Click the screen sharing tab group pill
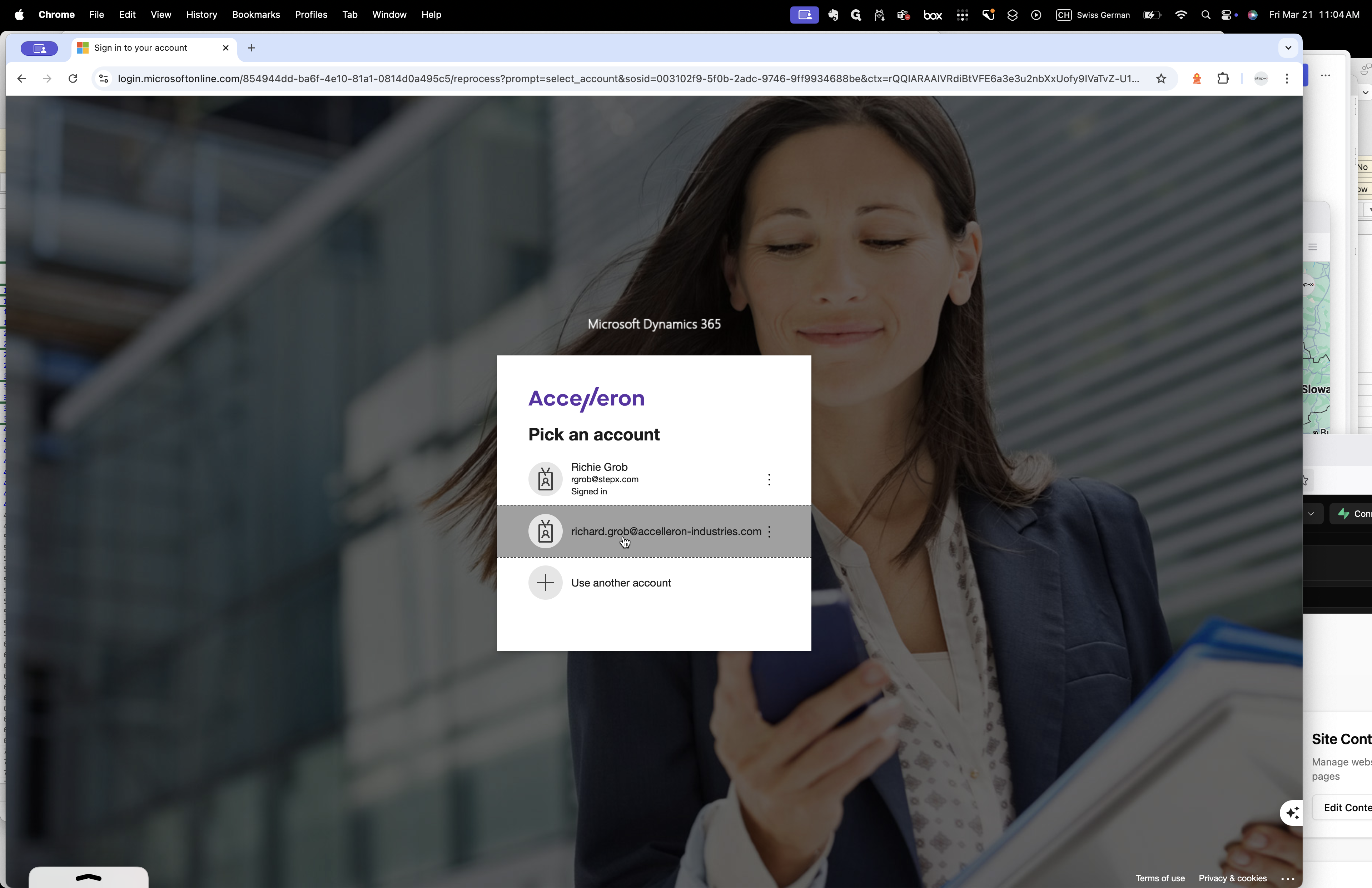The width and height of the screenshot is (1372, 888). point(39,49)
